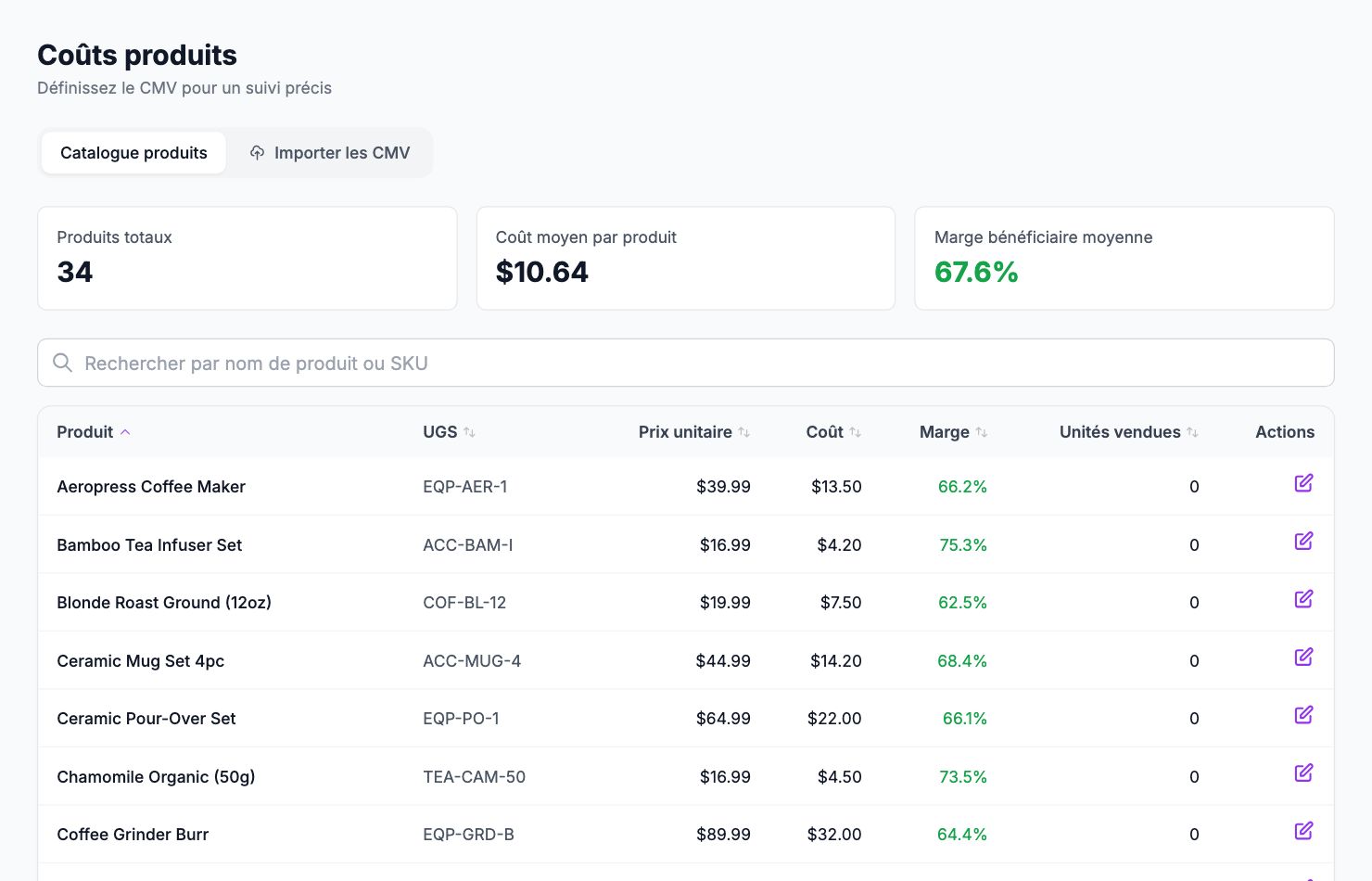Sort by Unités vendues column
This screenshot has width=1372, height=881.
tap(1129, 432)
